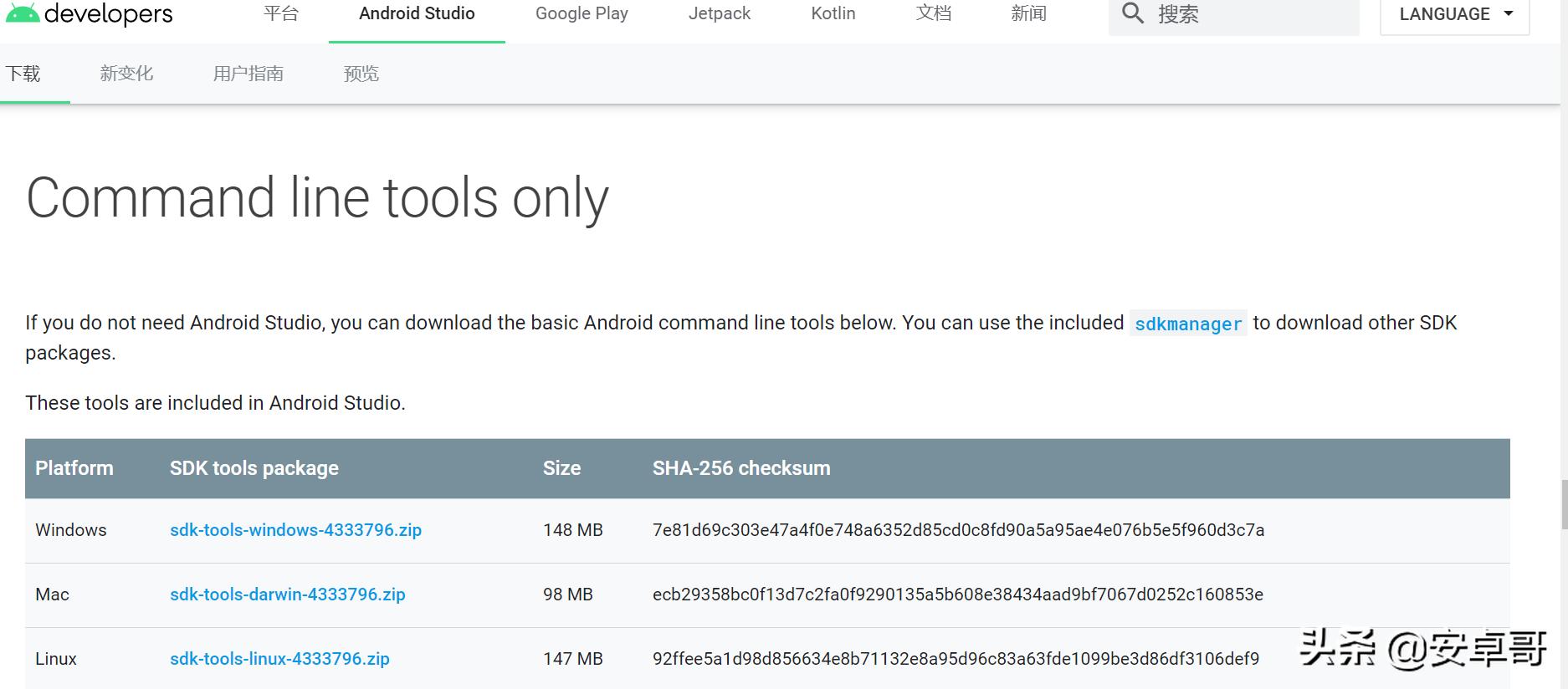The width and height of the screenshot is (1568, 689).
Task: Open the 用户指南 tab
Action: pos(248,74)
